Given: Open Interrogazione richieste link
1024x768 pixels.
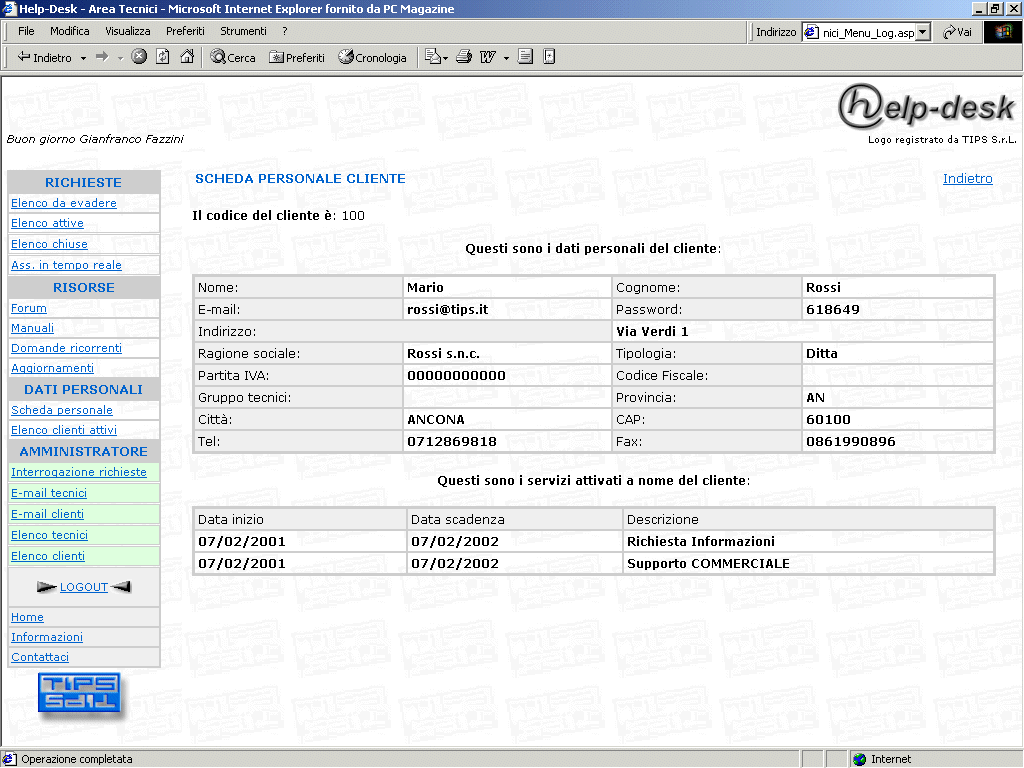Looking at the screenshot, I should [79, 472].
